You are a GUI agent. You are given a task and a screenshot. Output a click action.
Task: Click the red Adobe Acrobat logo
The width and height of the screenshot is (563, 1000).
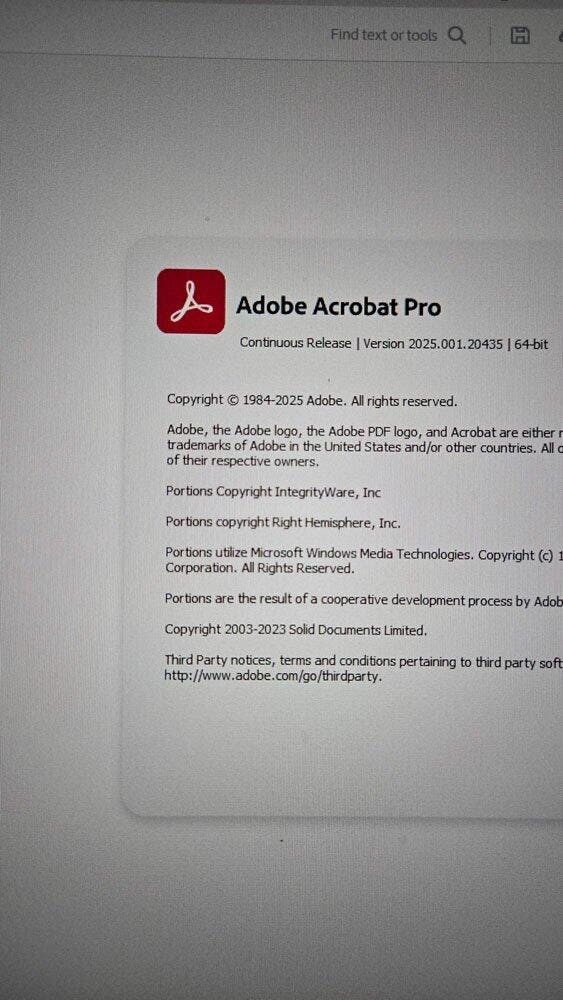click(191, 301)
